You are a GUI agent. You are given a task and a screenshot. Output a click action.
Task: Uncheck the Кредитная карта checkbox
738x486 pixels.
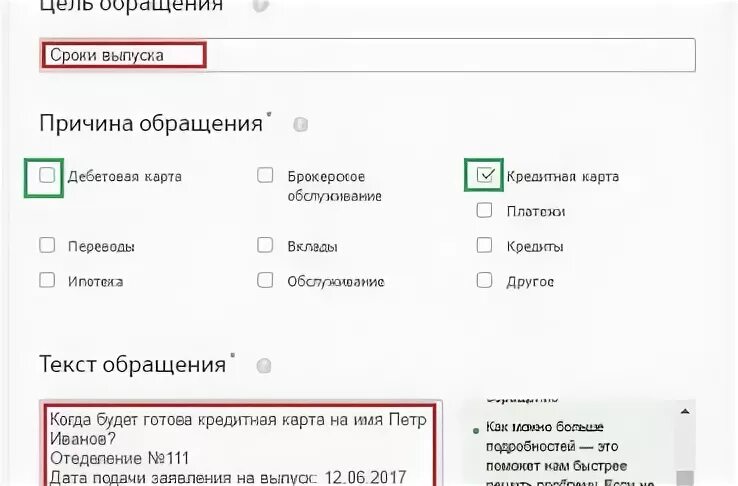click(x=485, y=175)
